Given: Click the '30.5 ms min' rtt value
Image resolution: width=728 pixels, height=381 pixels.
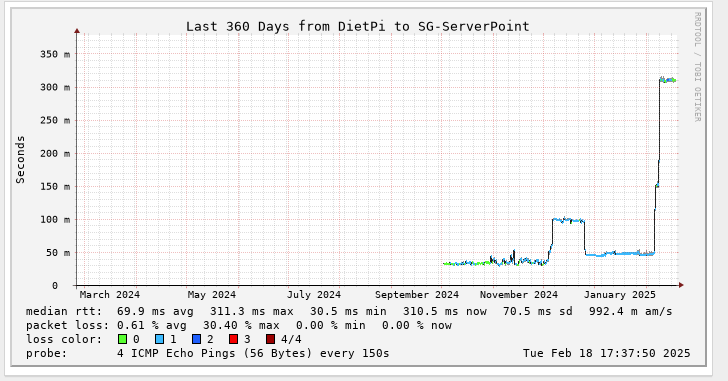Looking at the screenshot, I should pos(348,311).
